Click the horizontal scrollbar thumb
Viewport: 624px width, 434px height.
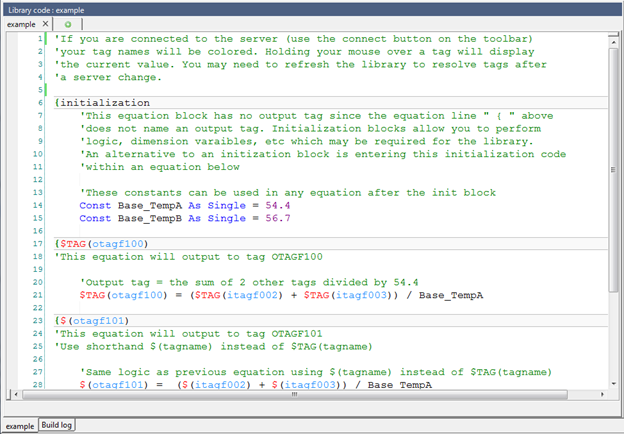click(295, 395)
